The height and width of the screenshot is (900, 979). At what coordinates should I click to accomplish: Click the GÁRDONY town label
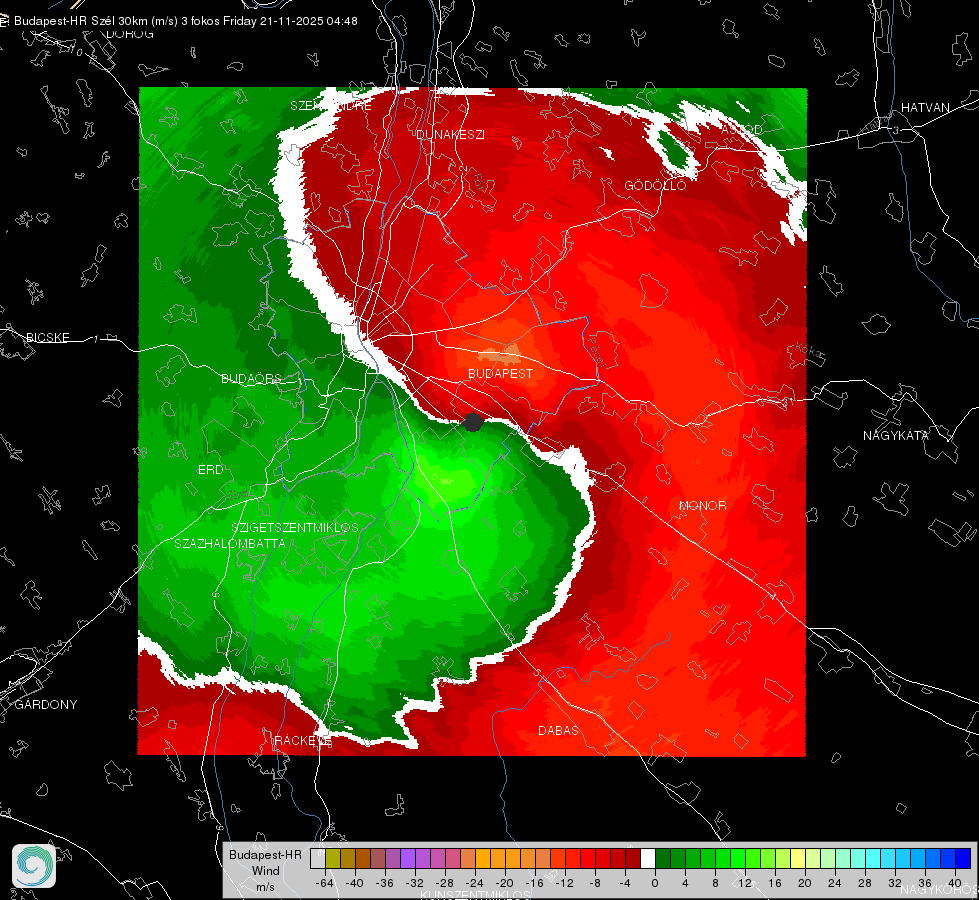pos(46,705)
